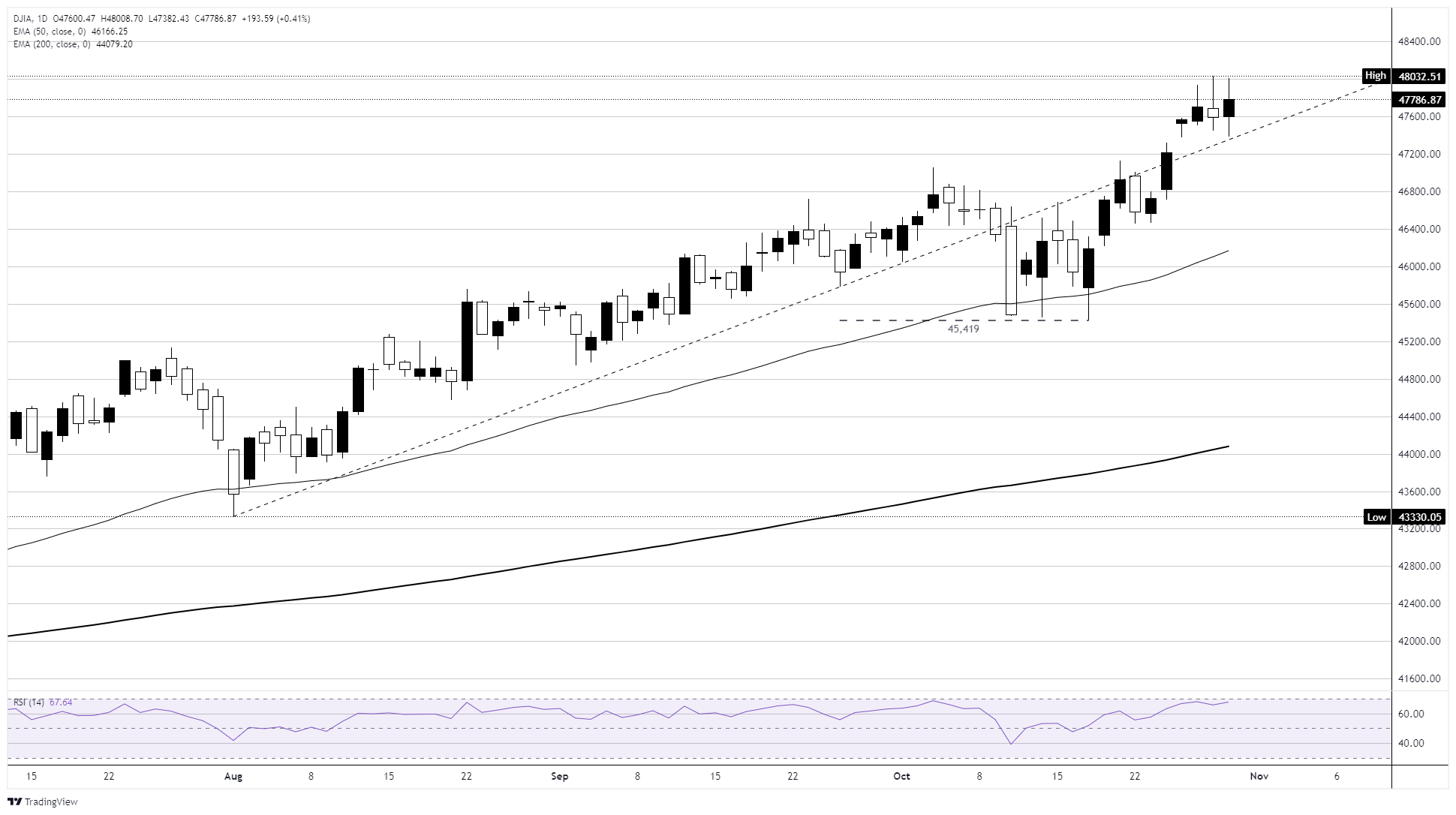Click the High price tag label
The image size is (1456, 815).
1375,76
